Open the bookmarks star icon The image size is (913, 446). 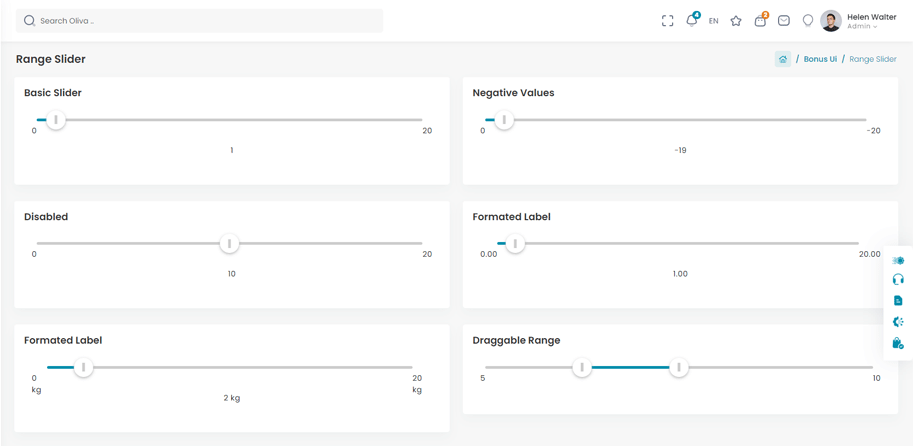736,21
